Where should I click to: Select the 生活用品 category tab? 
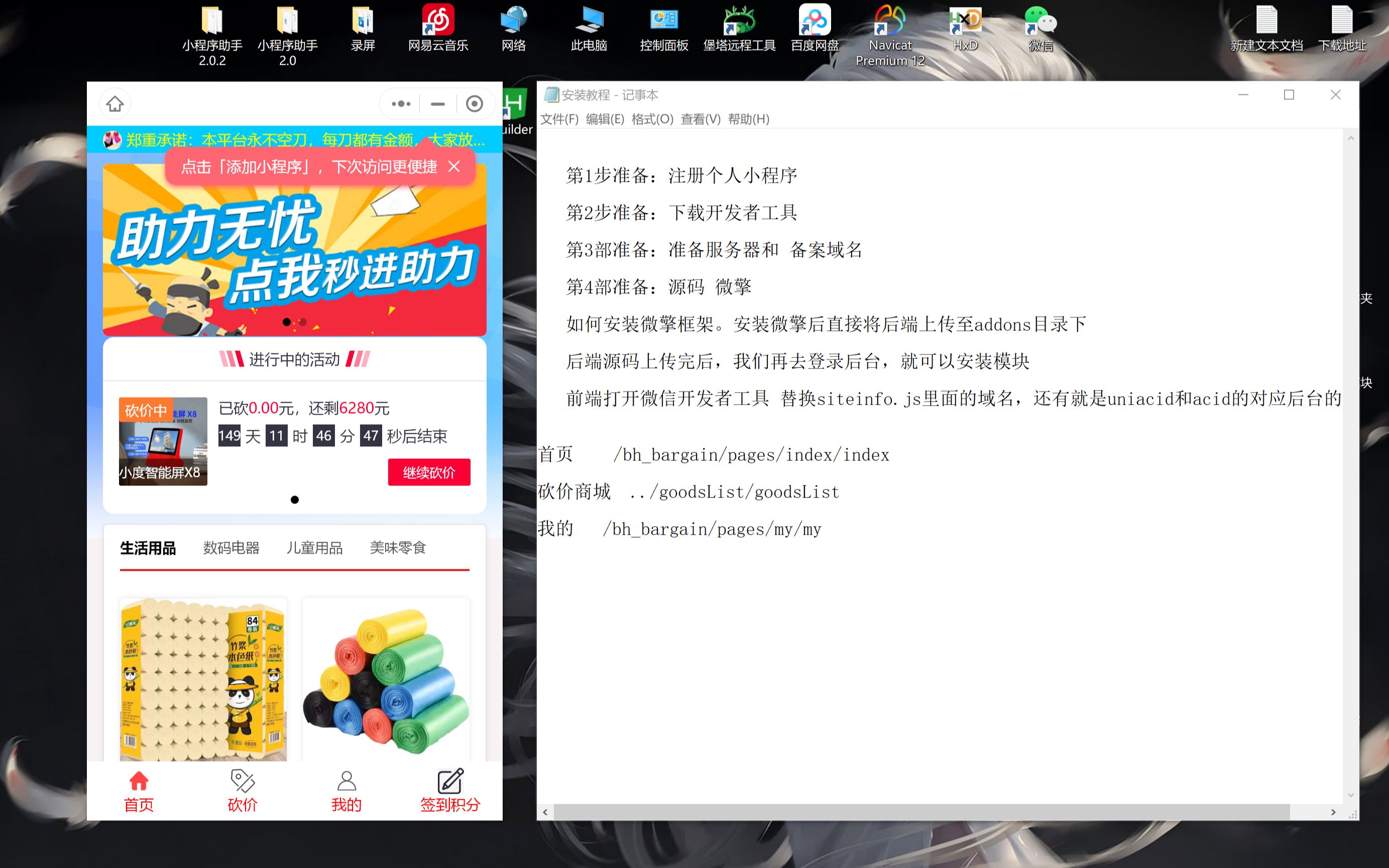148,548
